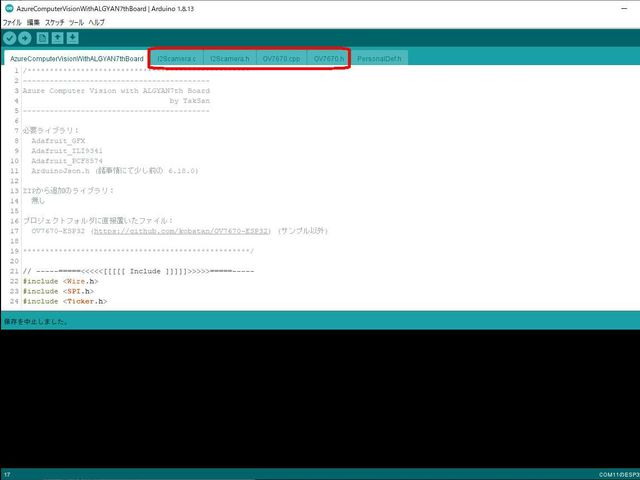The width and height of the screenshot is (640, 480).
Task: Go to the PersonalDef.h tab
Action: click(x=379, y=59)
